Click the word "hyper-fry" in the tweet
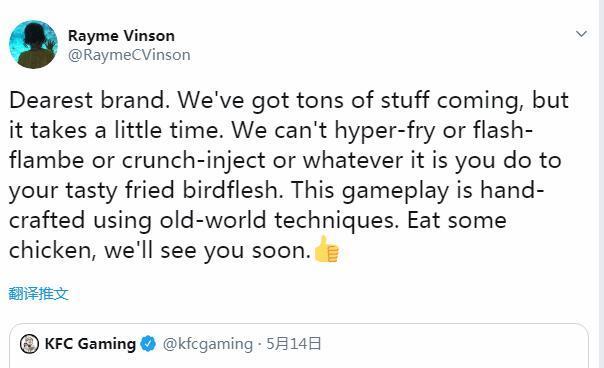604x368 pixels. (x=384, y=130)
